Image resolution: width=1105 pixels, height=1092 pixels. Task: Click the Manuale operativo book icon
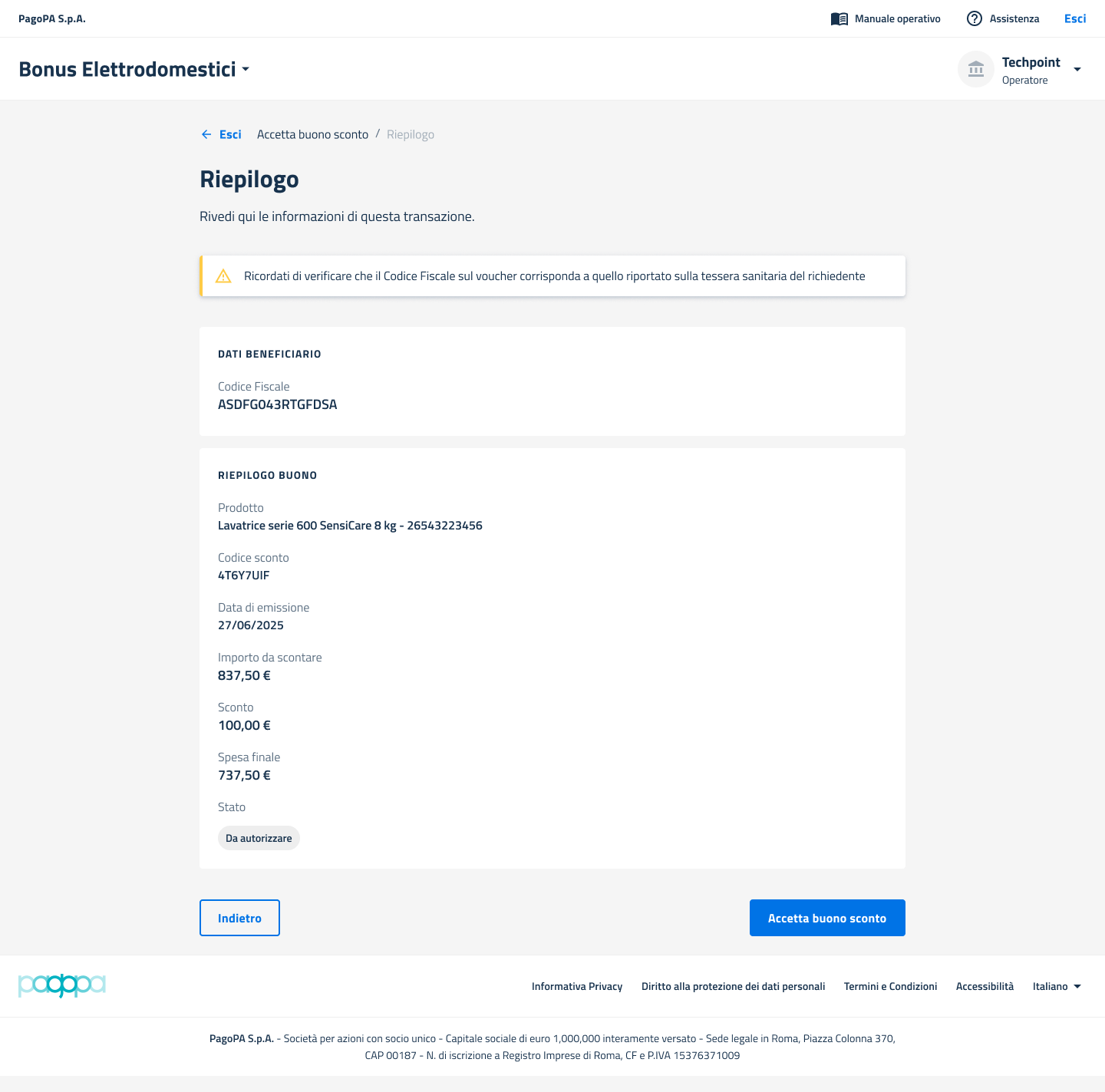pyautogui.click(x=839, y=19)
